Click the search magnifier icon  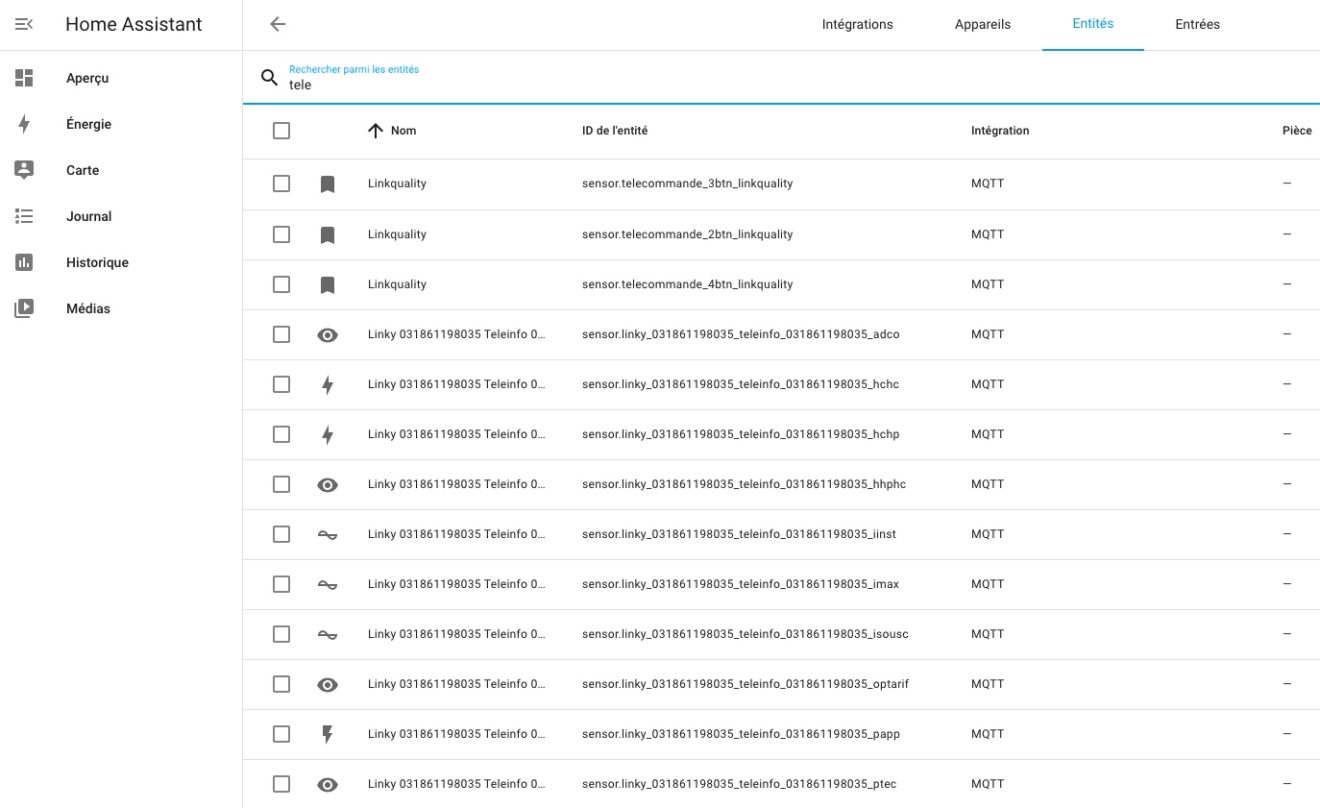click(267, 76)
